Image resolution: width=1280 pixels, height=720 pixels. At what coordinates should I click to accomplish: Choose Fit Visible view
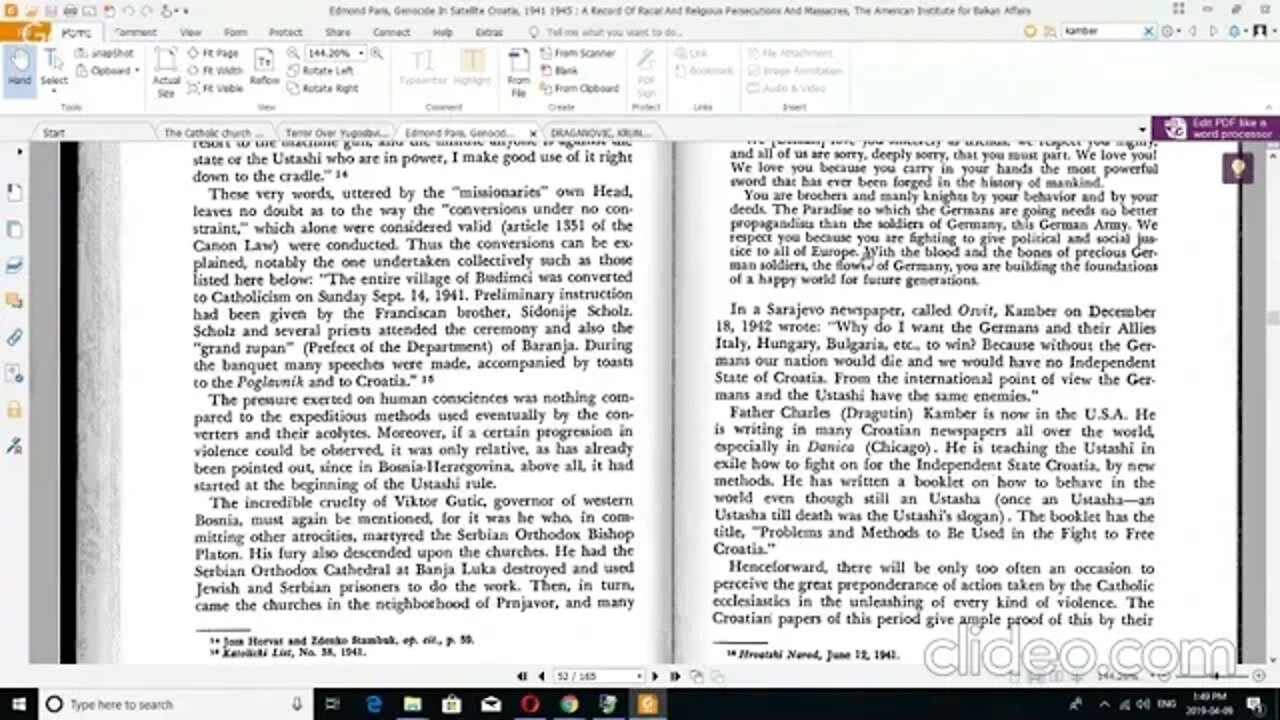[215, 88]
